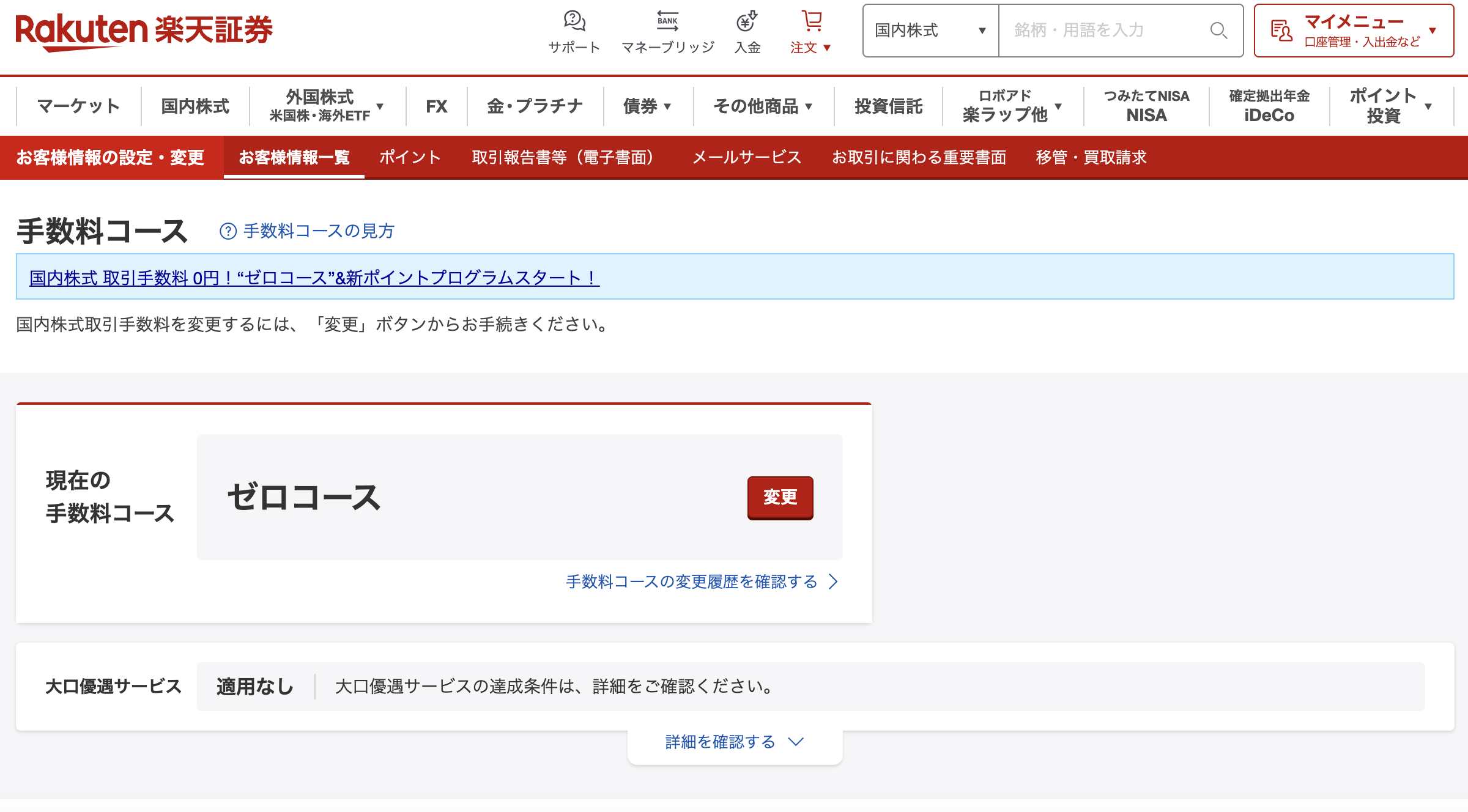Open 手数料コースの見方 help link

[319, 231]
